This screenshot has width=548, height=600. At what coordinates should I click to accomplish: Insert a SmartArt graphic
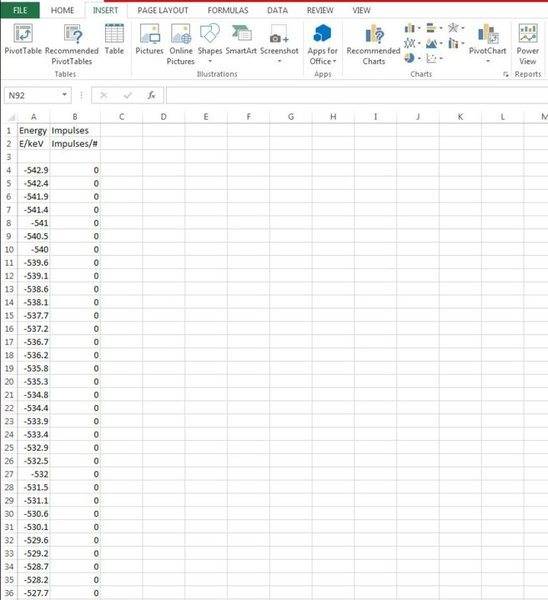tap(241, 39)
